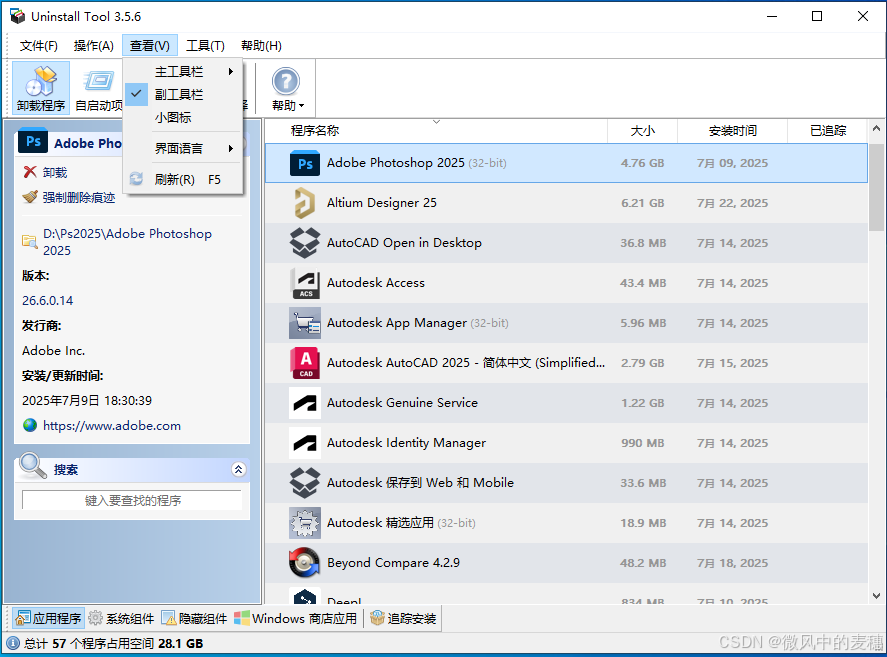Expand the 界面语言 submenu
This screenshot has width=887, height=657.
[183, 149]
